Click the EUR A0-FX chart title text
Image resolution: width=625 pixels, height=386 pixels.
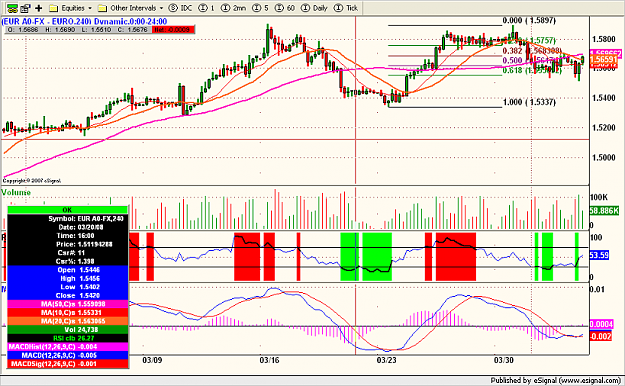tap(84, 22)
